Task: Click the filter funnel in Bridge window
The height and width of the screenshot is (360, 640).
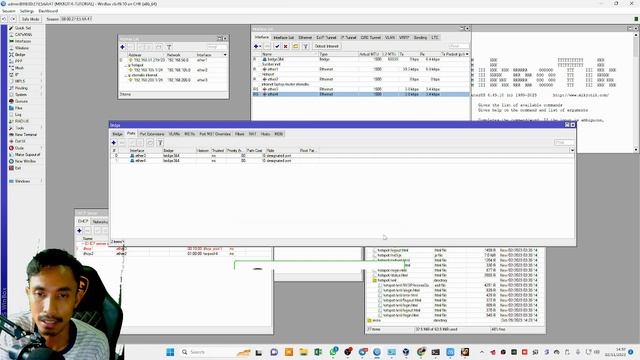Action: coord(160,142)
